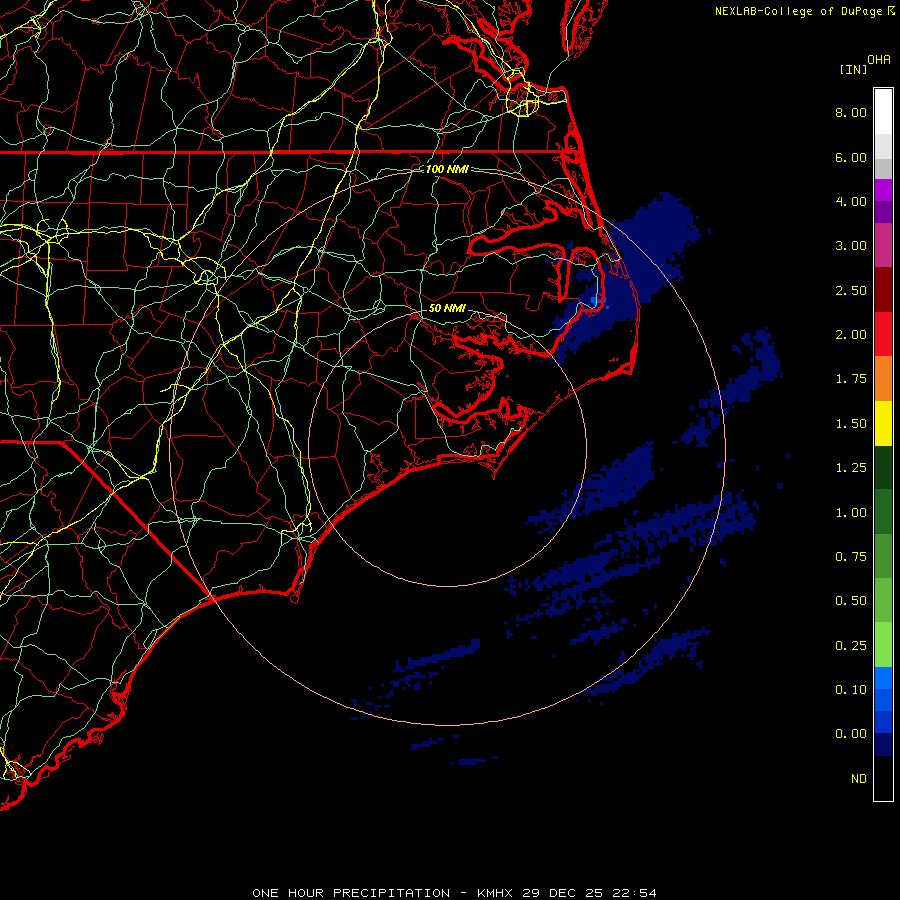900x900 pixels.
Task: Click the 100 NMI range ring label
Action: tap(447, 169)
